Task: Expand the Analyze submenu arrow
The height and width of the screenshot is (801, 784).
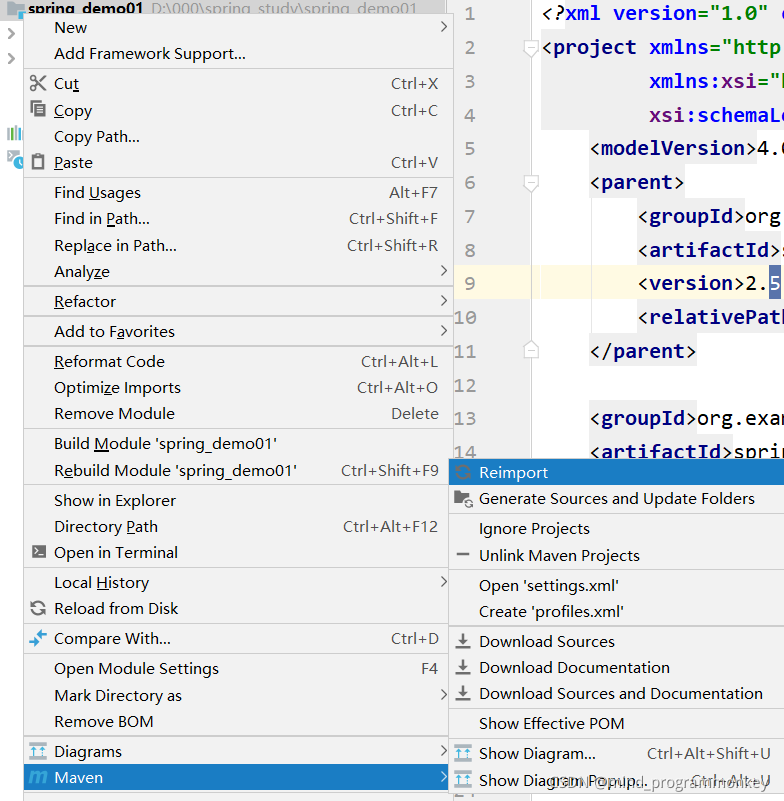Action: coord(443,271)
